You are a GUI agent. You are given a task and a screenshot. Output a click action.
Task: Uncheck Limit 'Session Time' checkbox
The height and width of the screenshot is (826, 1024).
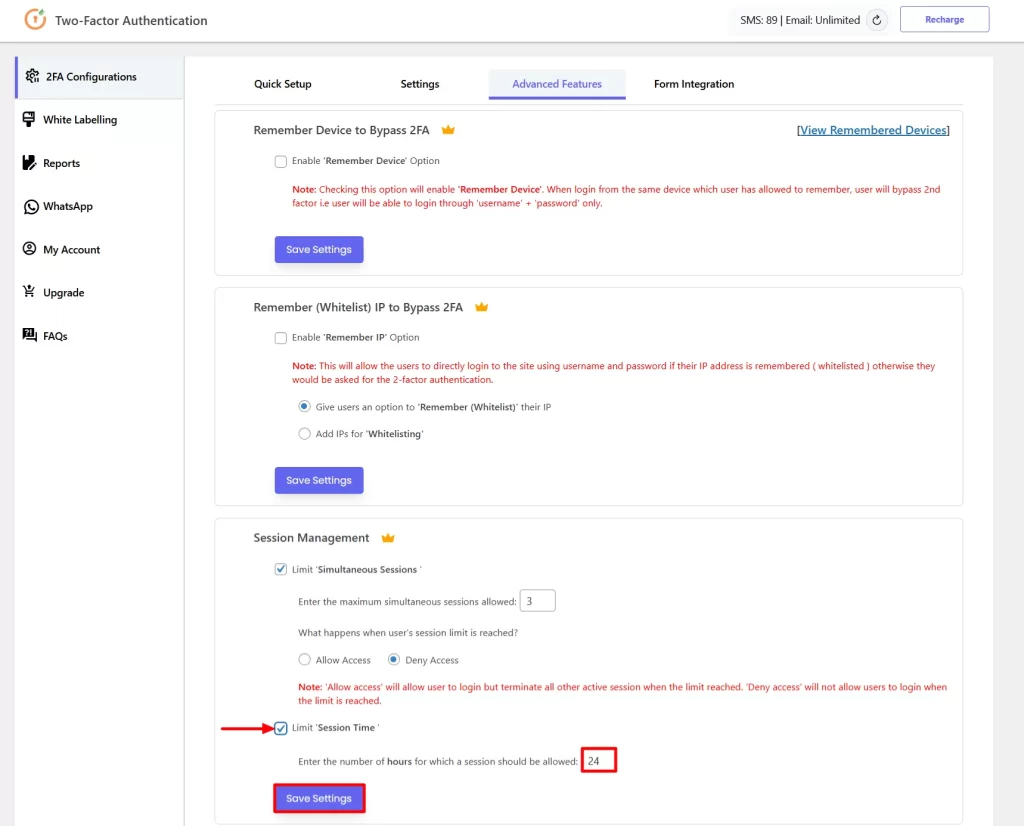(281, 728)
